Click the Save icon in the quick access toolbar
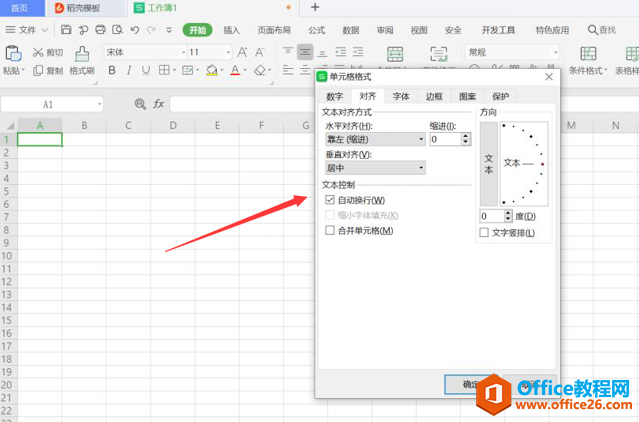 tap(66, 30)
